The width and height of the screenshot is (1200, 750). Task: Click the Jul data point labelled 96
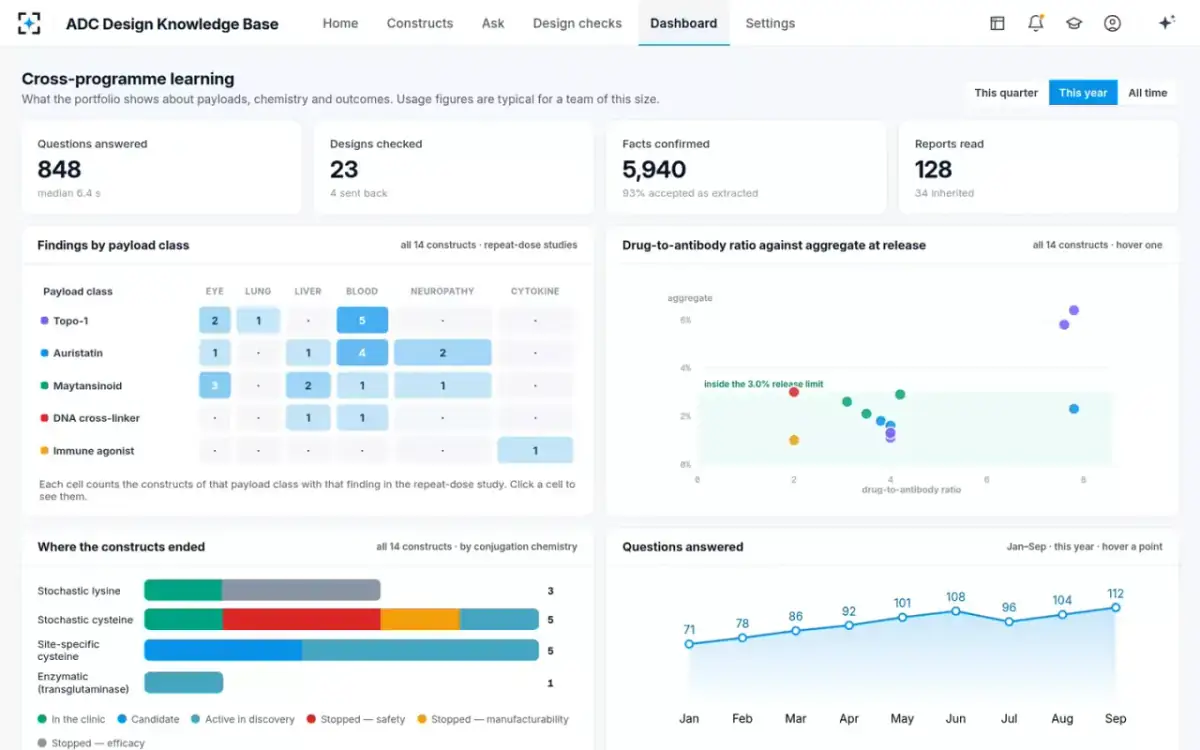click(1009, 622)
